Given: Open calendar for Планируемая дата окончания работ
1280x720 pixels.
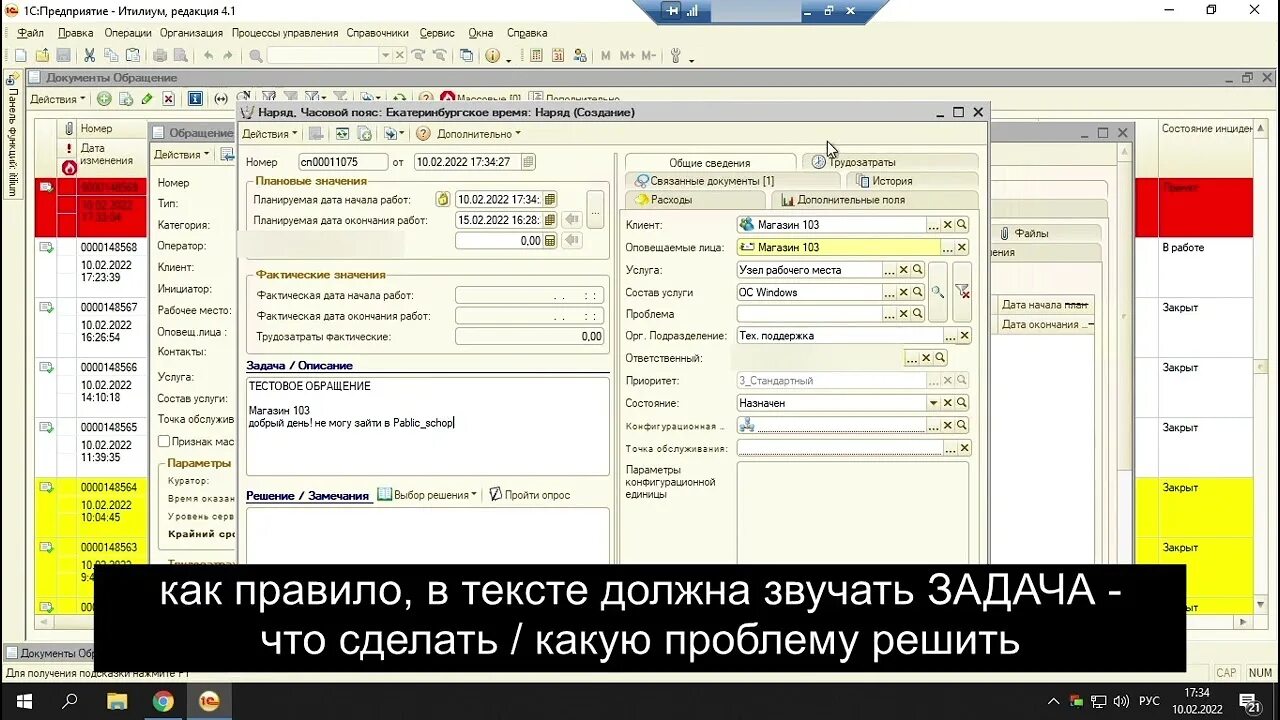Looking at the screenshot, I should click(x=549, y=220).
